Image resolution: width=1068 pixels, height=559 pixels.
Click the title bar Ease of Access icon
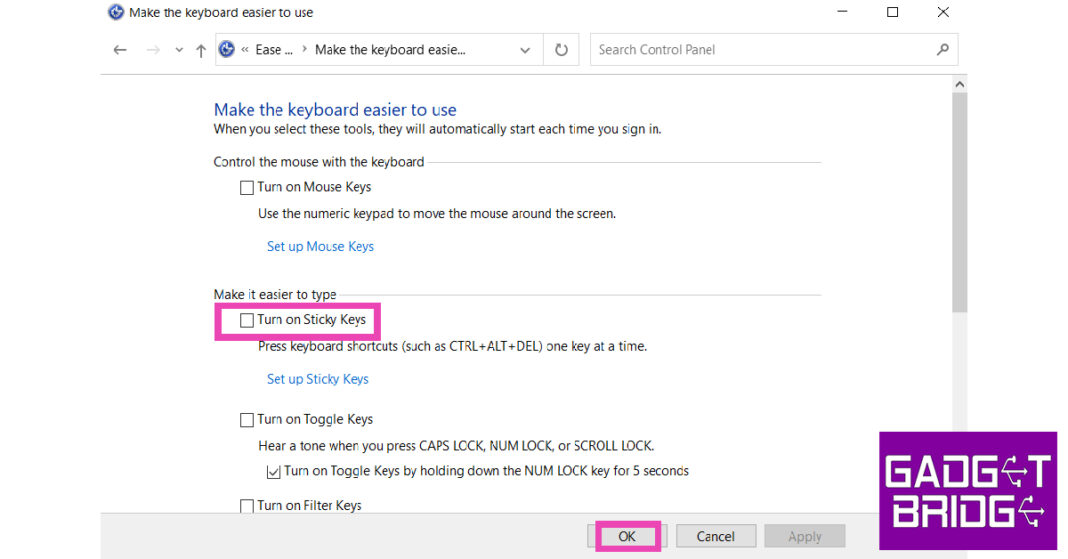116,12
